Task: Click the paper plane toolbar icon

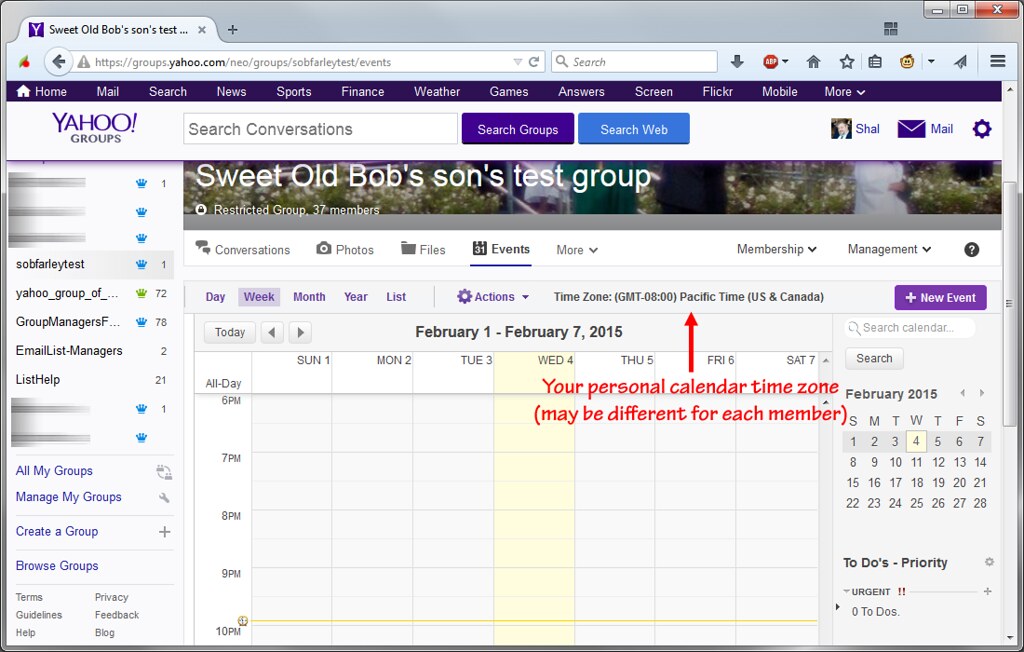Action: pos(960,61)
